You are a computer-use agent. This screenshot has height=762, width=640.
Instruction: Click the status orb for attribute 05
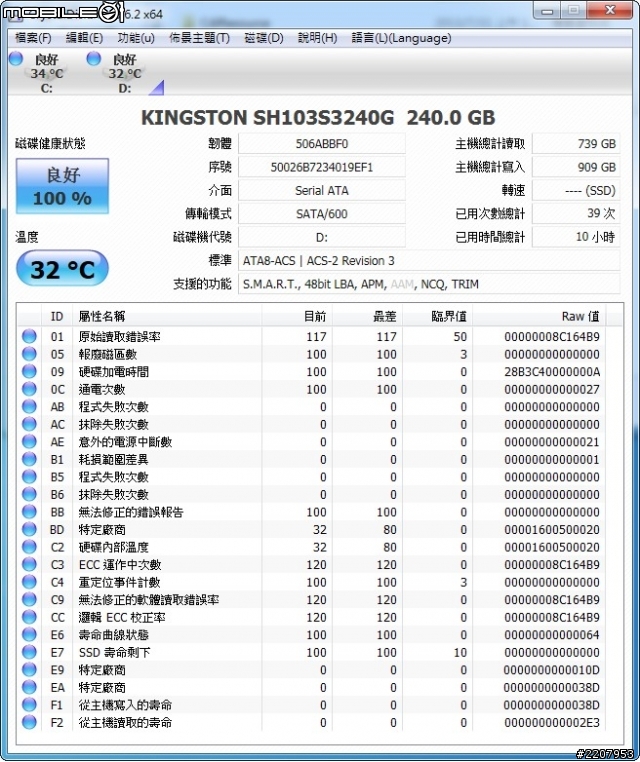29,354
